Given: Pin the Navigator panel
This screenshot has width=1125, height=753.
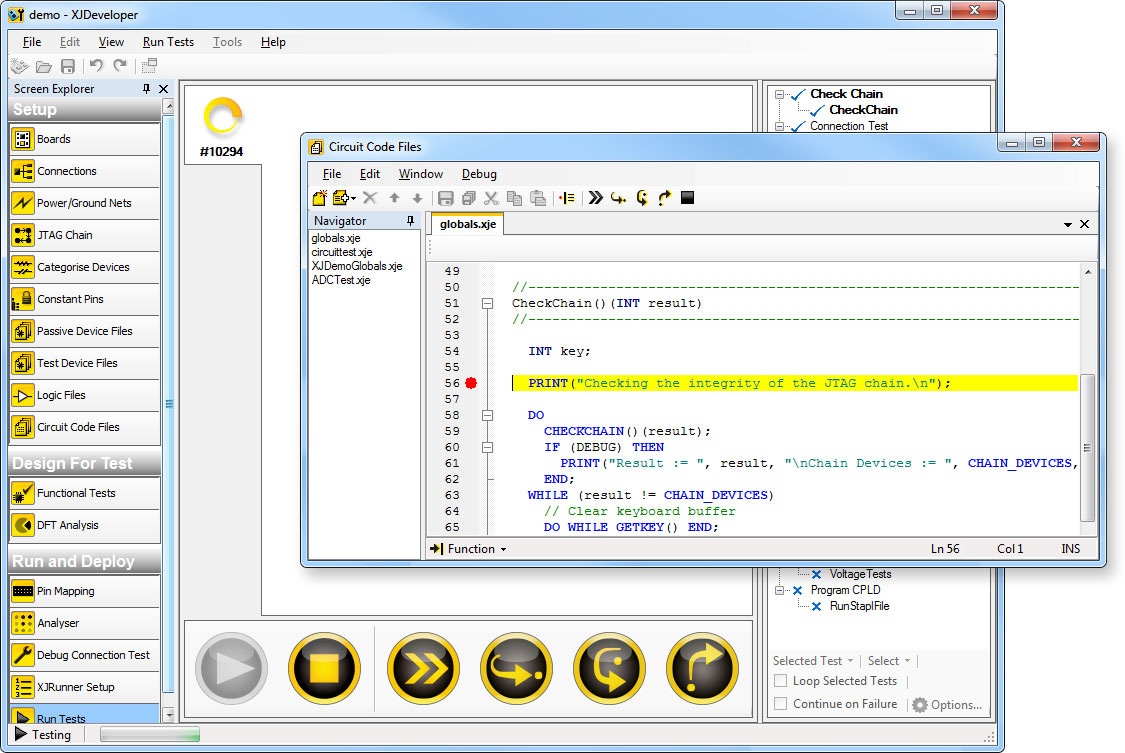Looking at the screenshot, I should coord(410,221).
